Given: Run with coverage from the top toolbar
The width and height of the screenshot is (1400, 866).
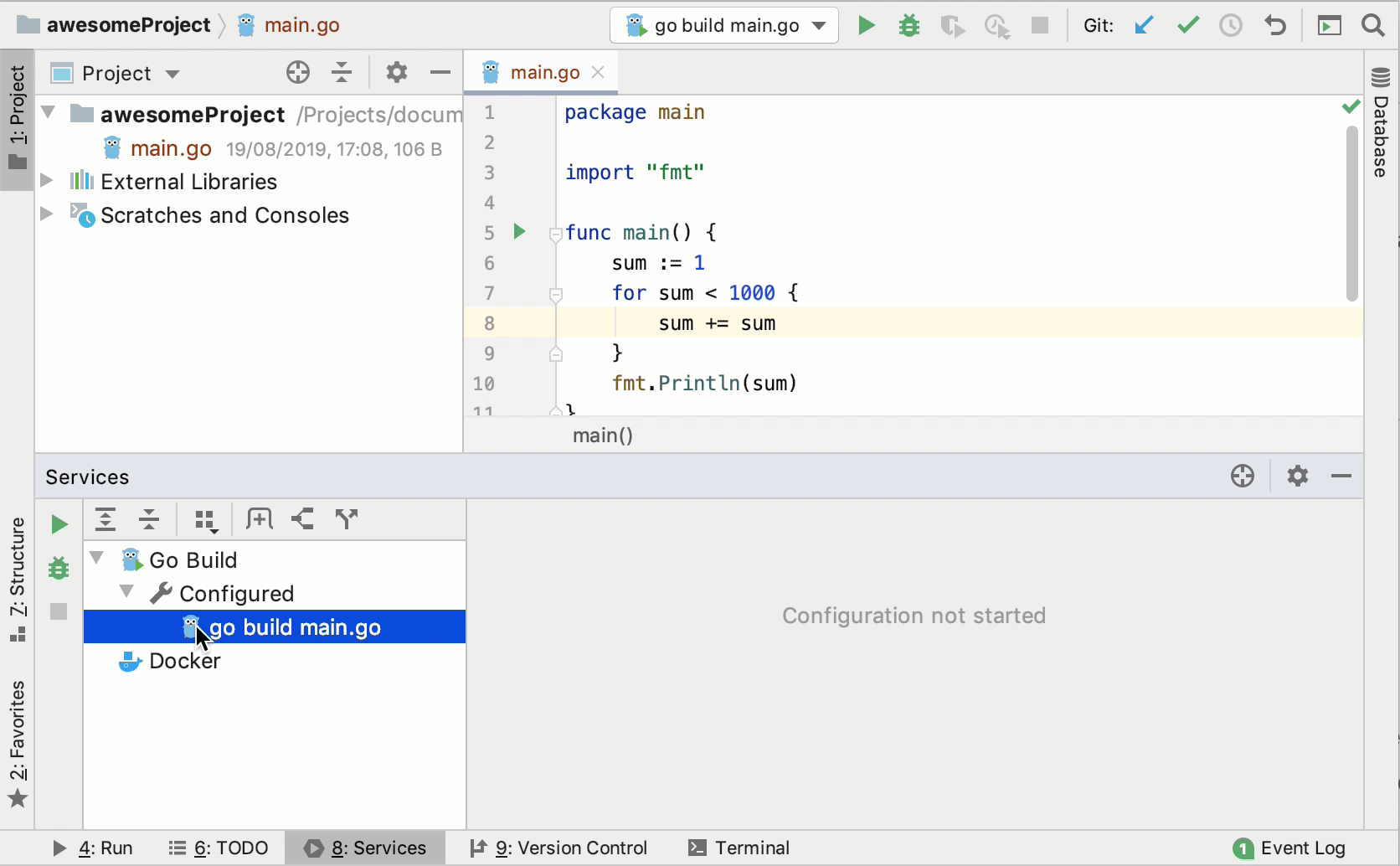Looking at the screenshot, I should tap(952, 25).
